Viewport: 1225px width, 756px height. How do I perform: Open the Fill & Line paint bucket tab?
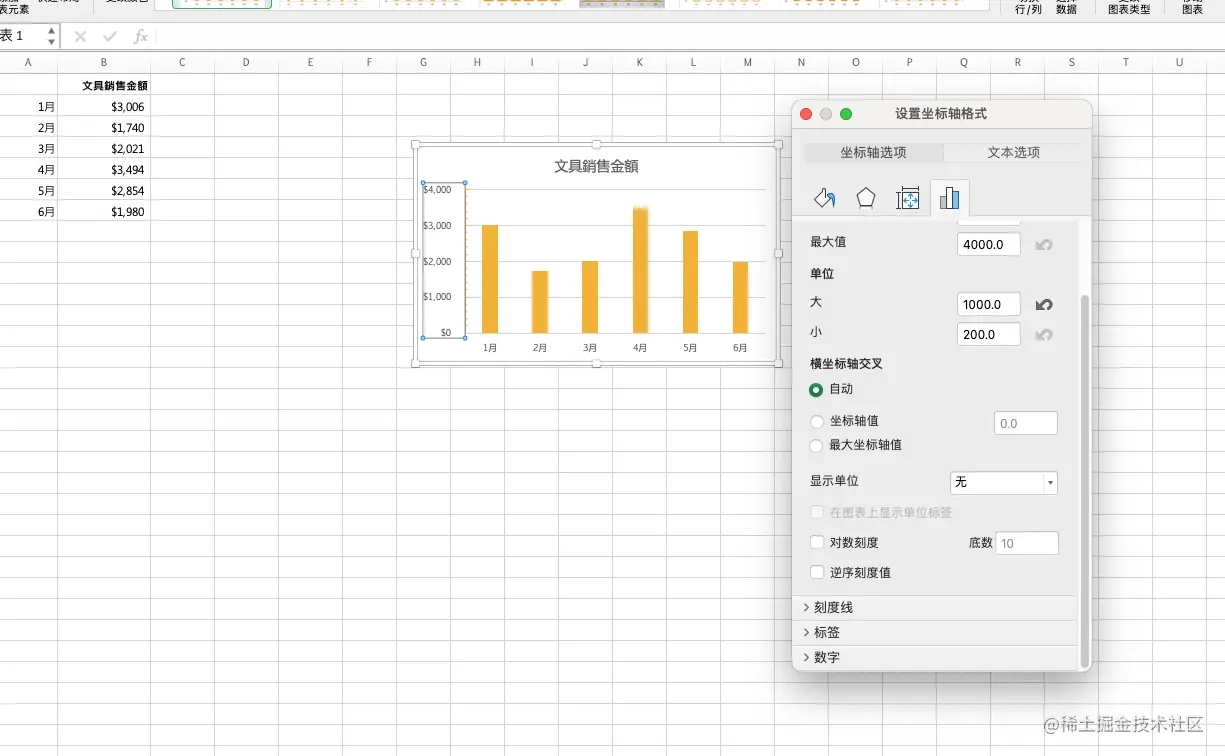coord(824,198)
